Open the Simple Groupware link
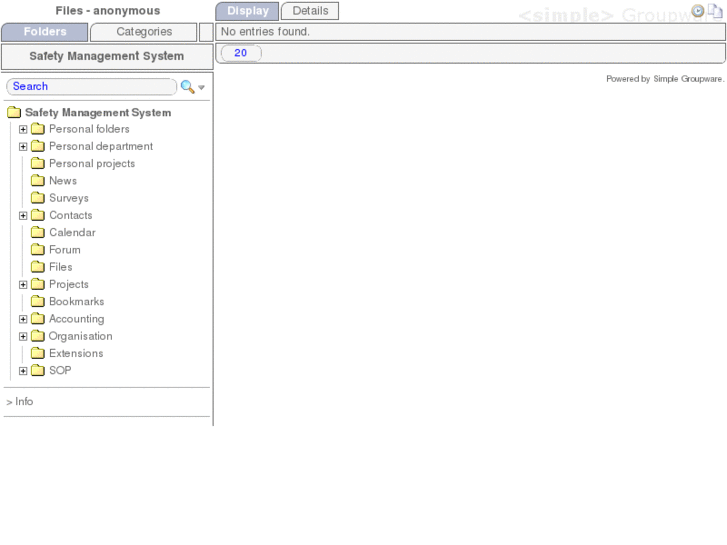 pos(688,79)
